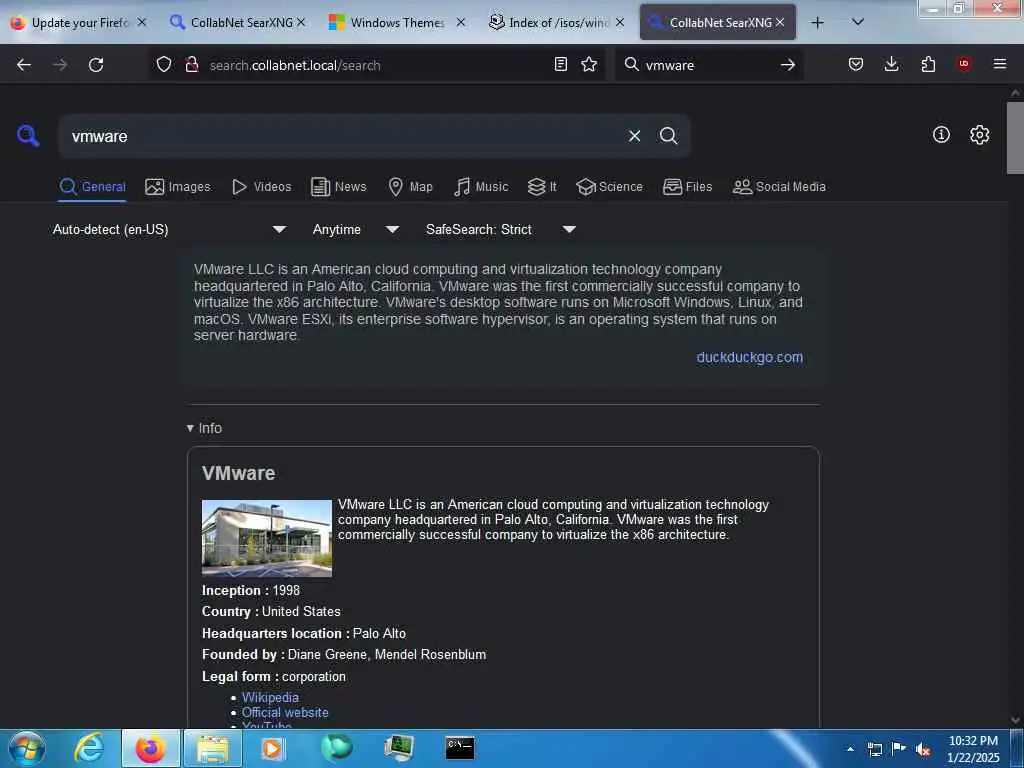
Task: Toggle reader view icon
Action: 560,64
